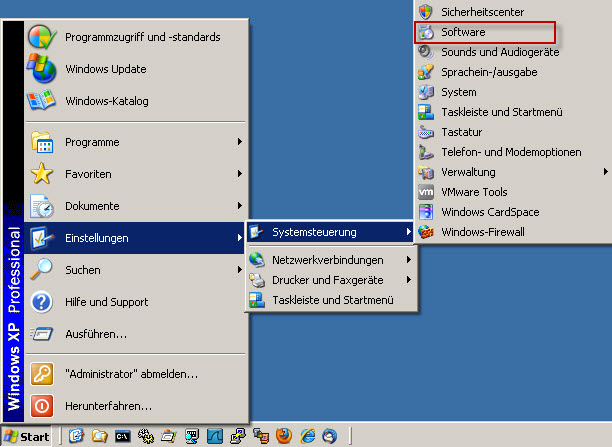Click the Windows Update globe icon
The height and width of the screenshot is (447, 612).
point(42,69)
